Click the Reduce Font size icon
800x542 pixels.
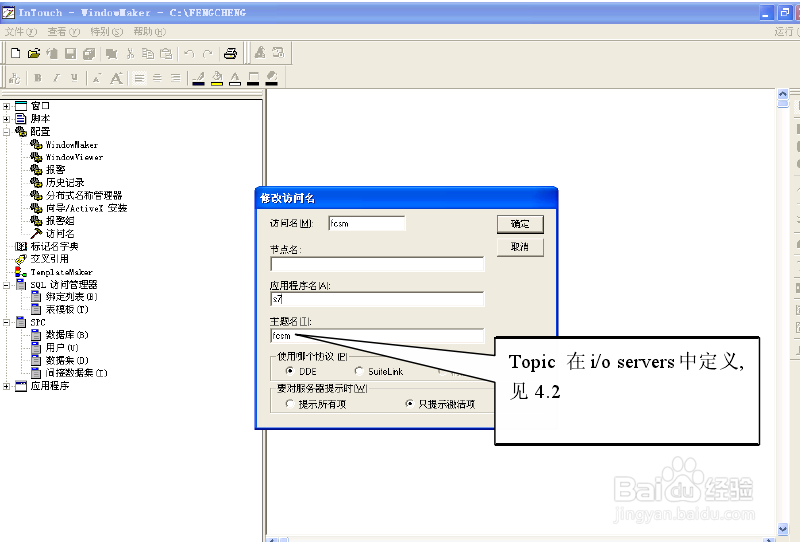tap(97, 78)
